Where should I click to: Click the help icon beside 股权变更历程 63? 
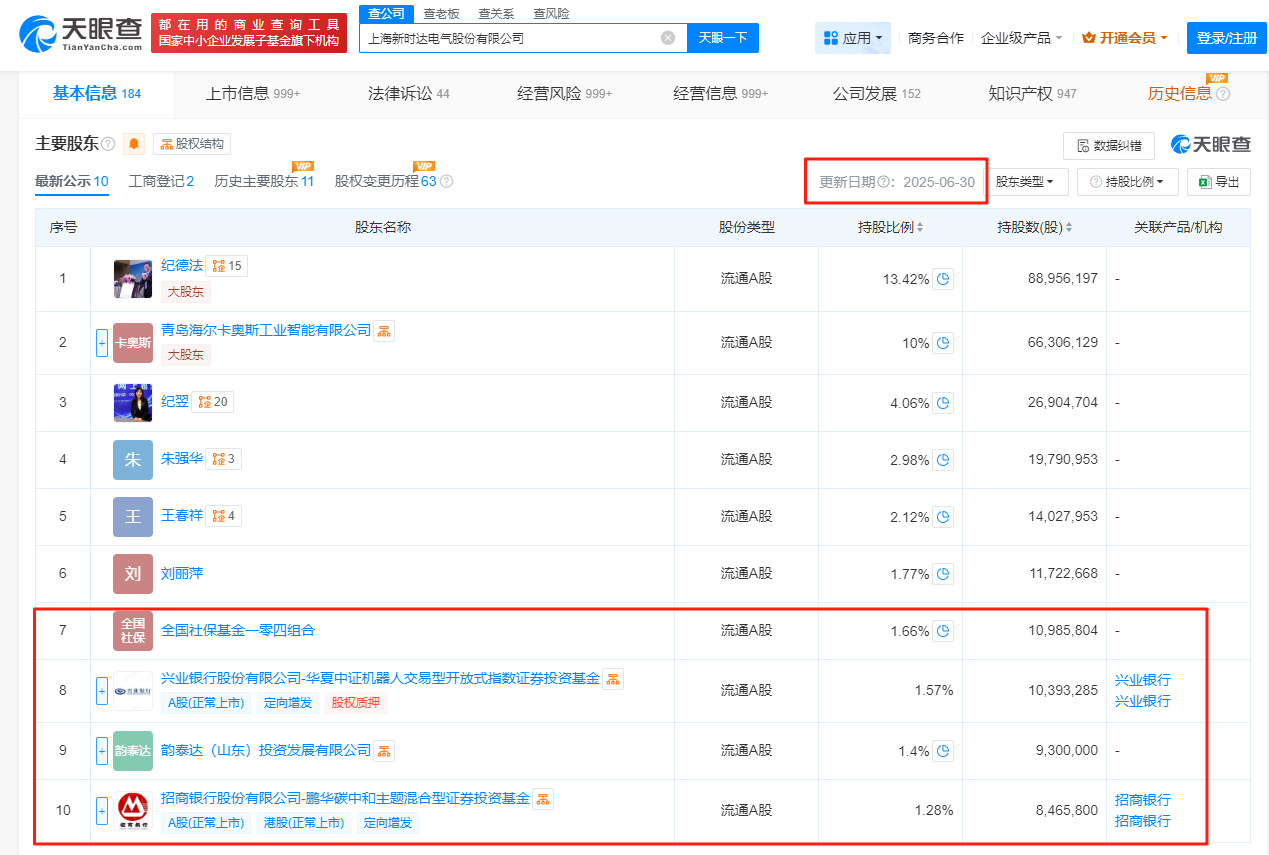[447, 182]
